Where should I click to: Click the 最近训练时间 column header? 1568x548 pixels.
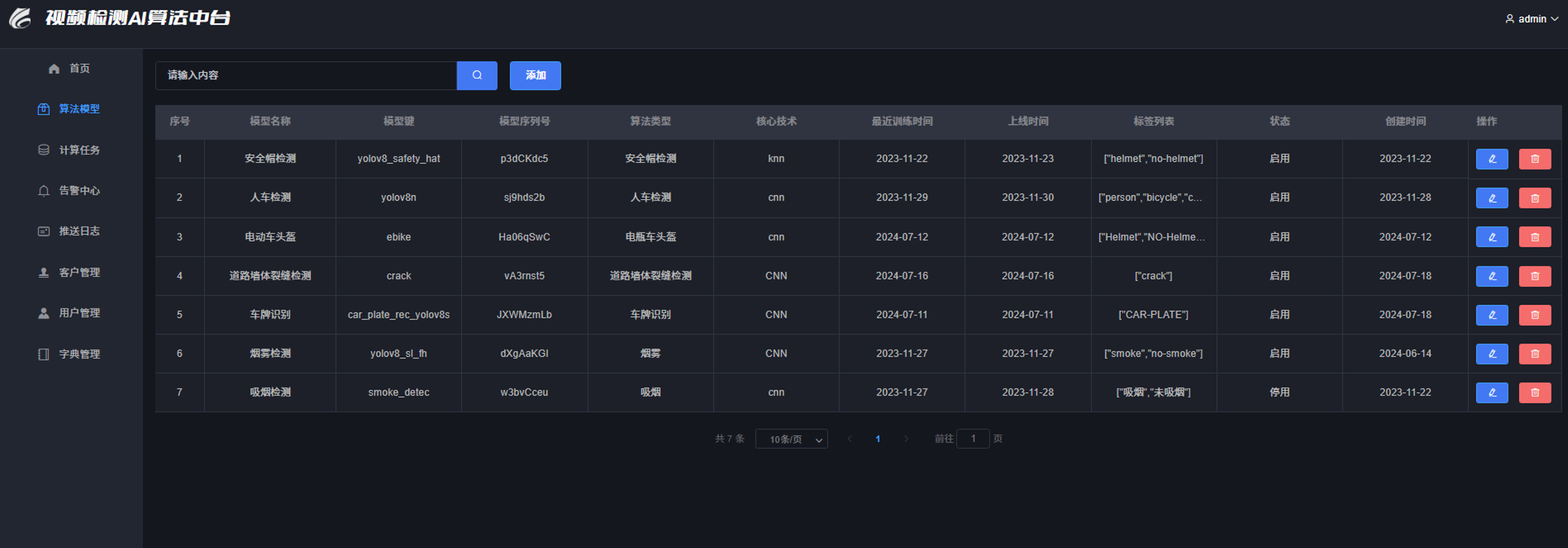click(x=902, y=122)
